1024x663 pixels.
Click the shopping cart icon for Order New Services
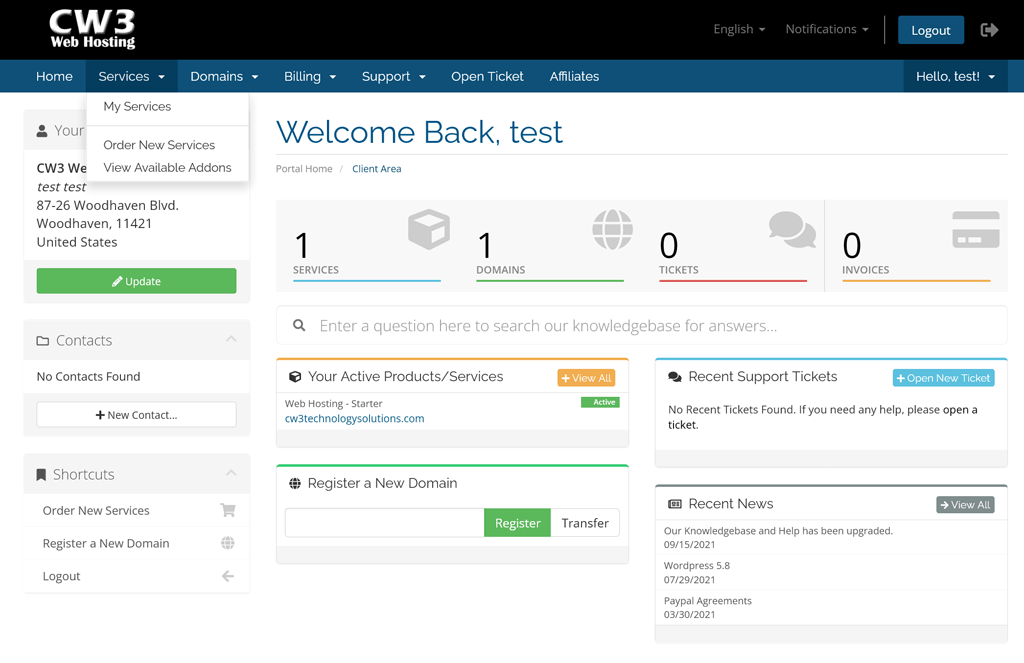(x=228, y=510)
